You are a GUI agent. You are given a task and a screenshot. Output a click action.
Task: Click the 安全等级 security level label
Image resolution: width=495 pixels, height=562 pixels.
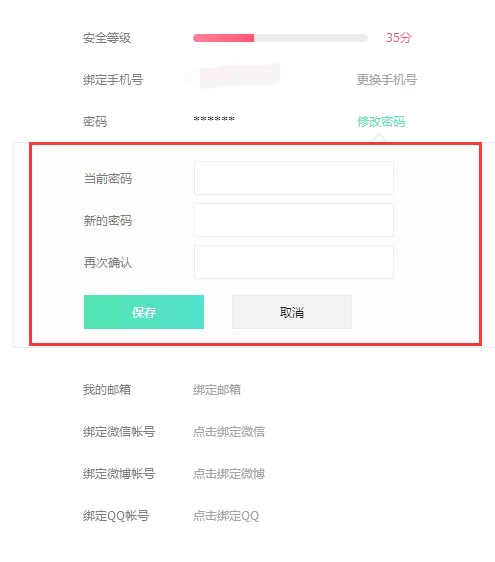click(107, 38)
